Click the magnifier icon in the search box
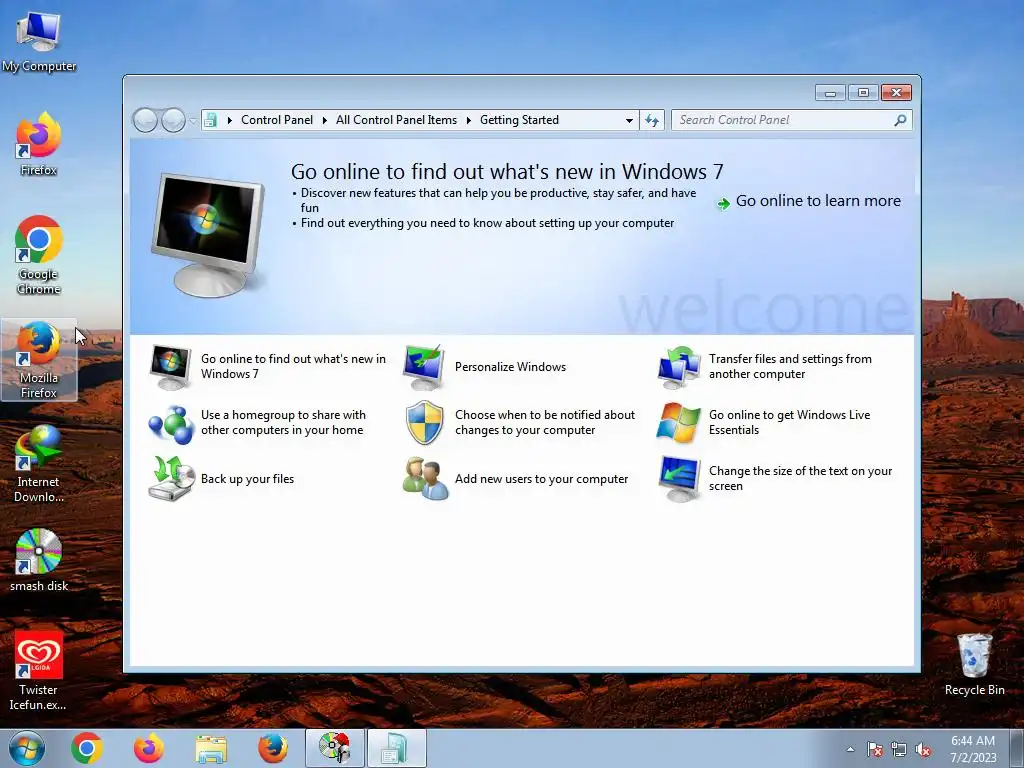 (901, 120)
